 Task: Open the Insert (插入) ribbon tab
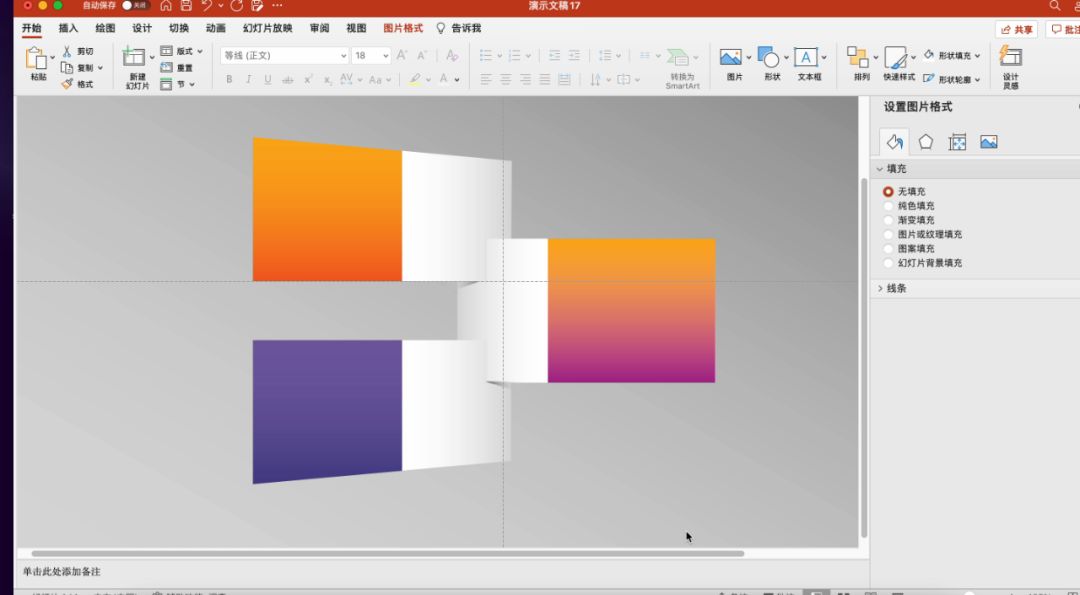68,28
